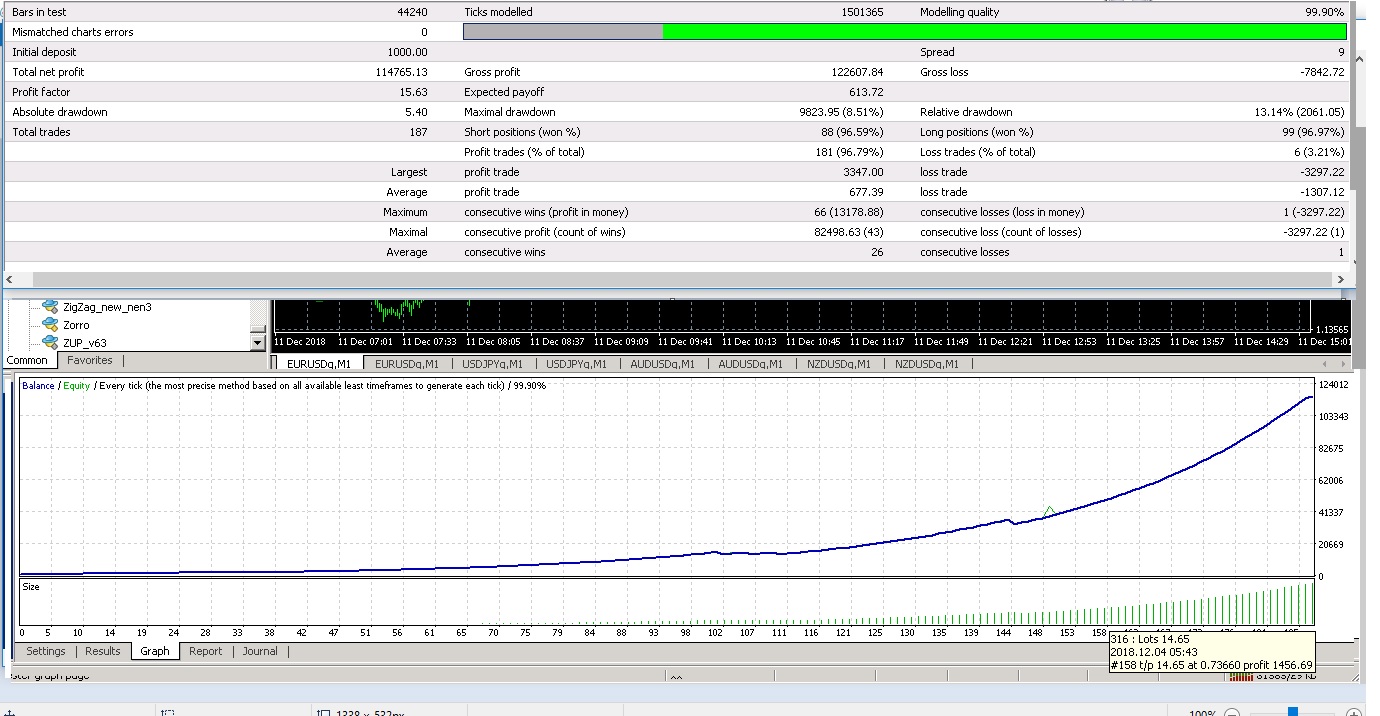This screenshot has width=1380, height=716.
Task: Switch to the Results tab
Action: click(x=103, y=651)
